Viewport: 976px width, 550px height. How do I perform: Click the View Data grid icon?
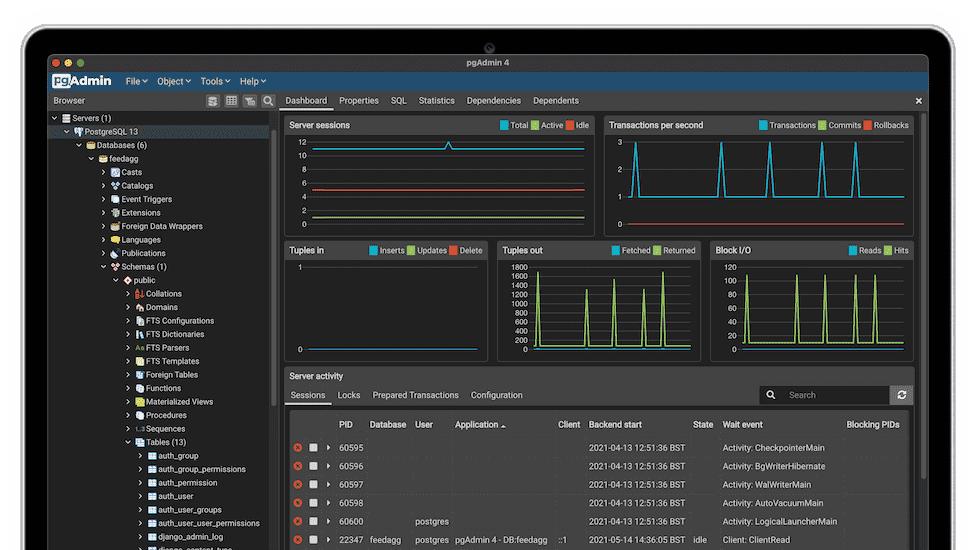(231, 101)
